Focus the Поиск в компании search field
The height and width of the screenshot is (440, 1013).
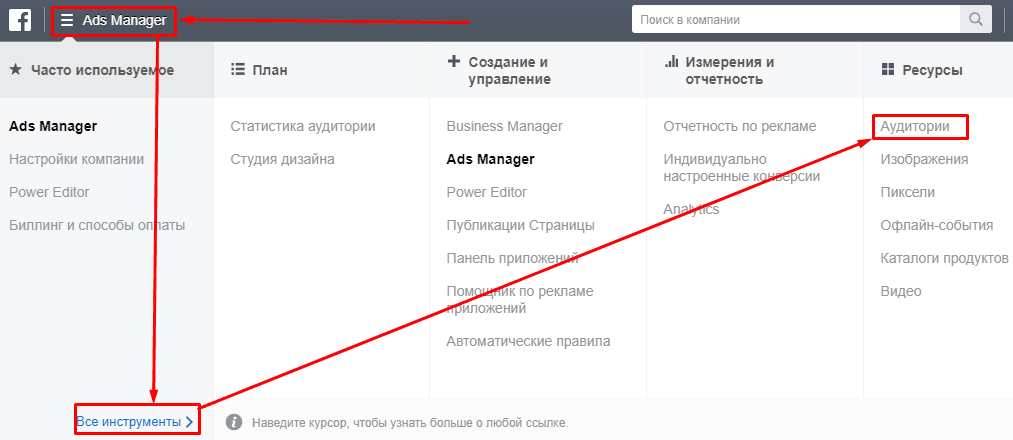[796, 19]
